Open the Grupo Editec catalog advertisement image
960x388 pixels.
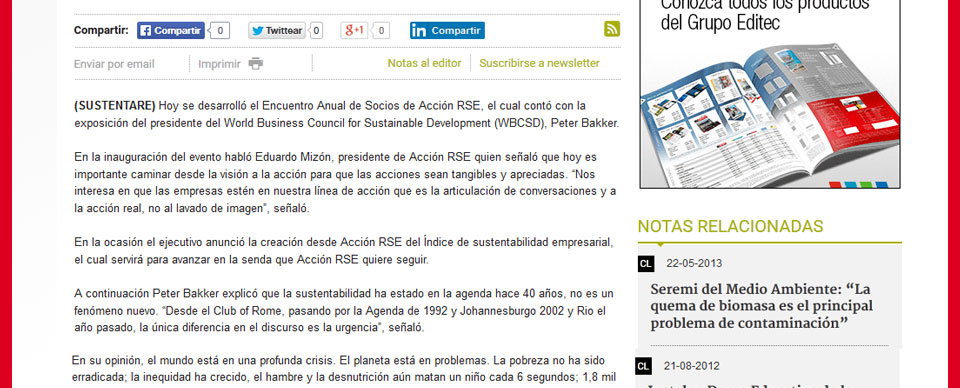(770, 94)
